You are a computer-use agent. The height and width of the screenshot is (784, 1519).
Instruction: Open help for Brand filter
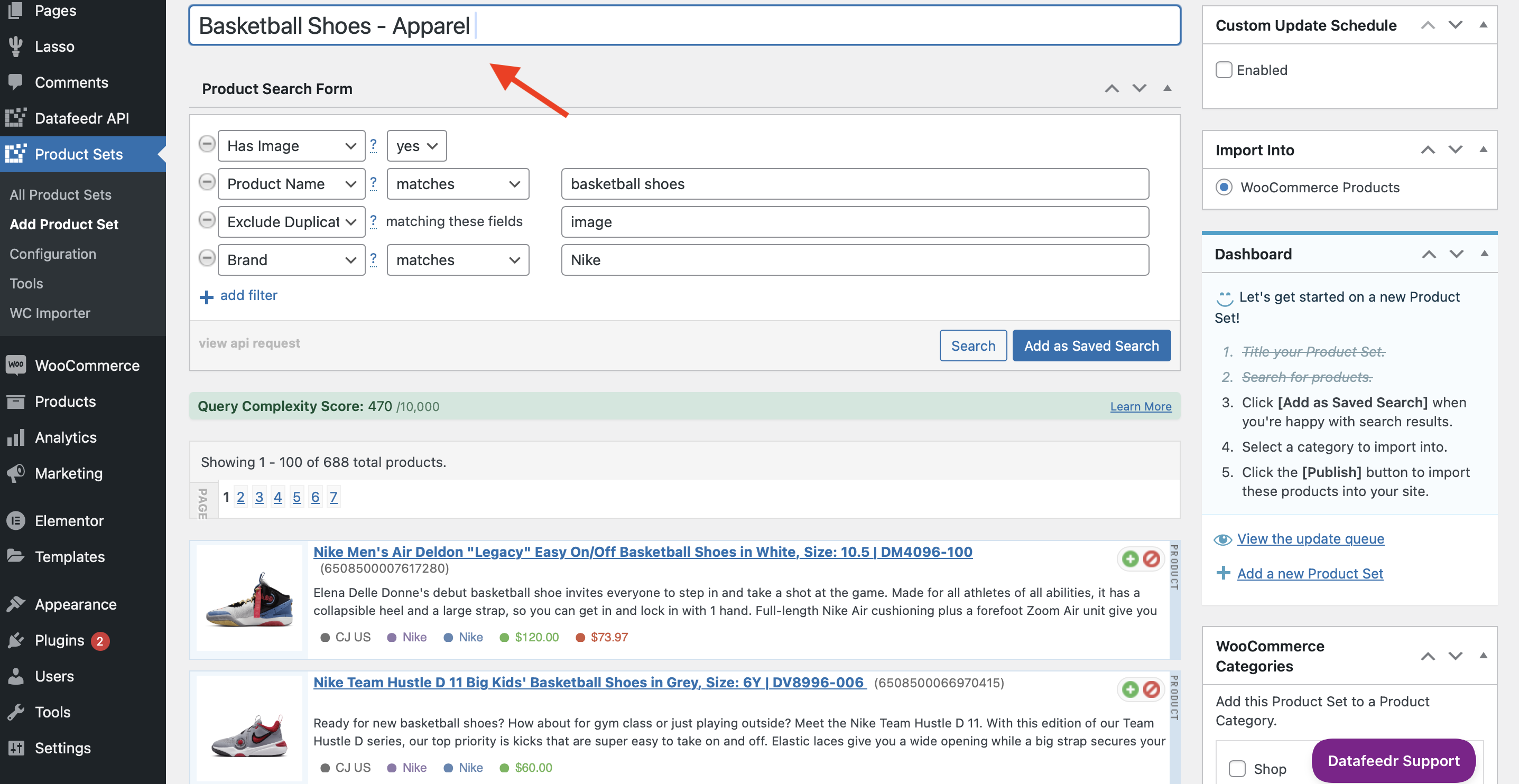(373, 259)
